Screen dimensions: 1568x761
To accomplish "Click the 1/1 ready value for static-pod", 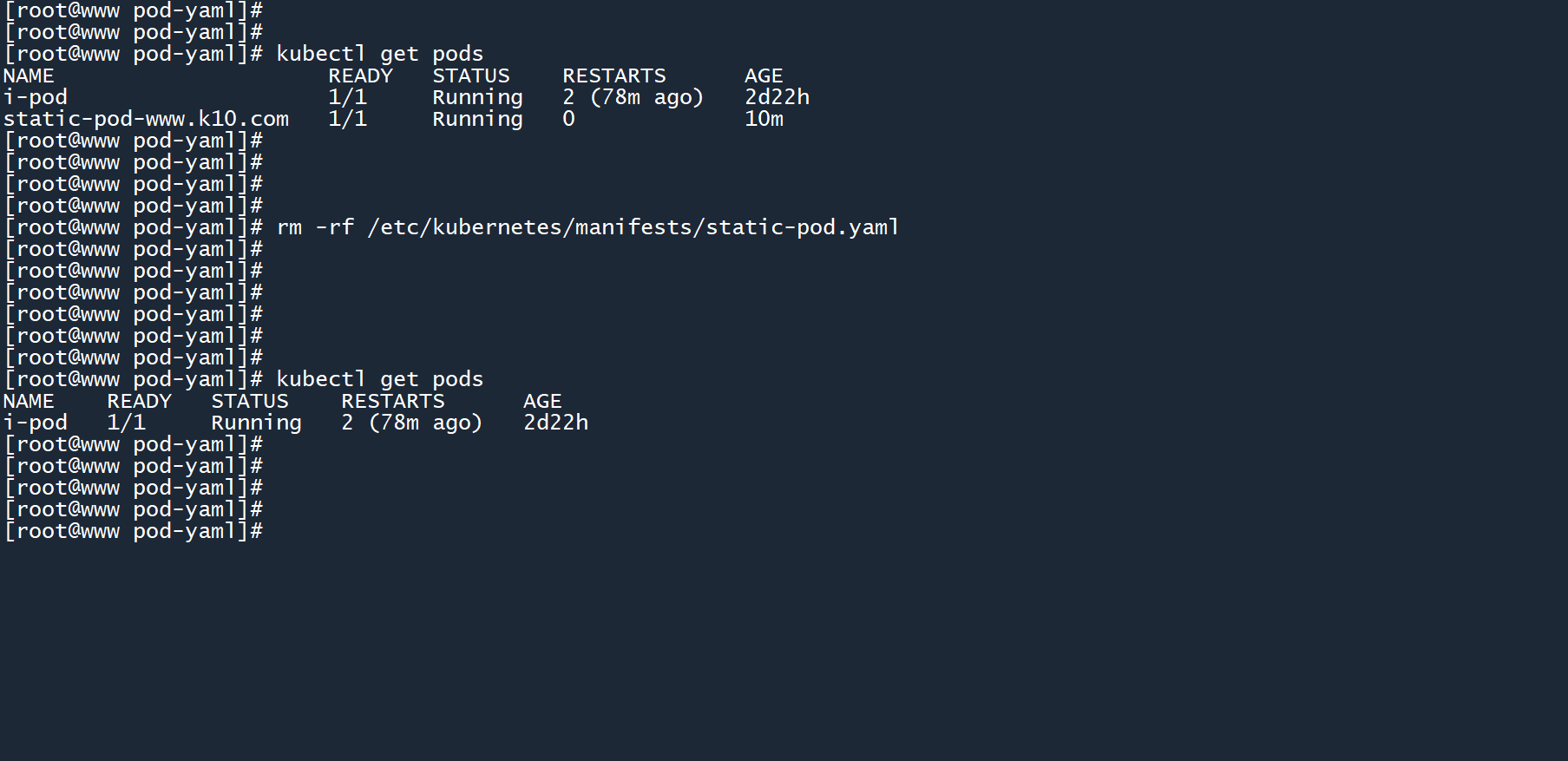I will 347,119.
